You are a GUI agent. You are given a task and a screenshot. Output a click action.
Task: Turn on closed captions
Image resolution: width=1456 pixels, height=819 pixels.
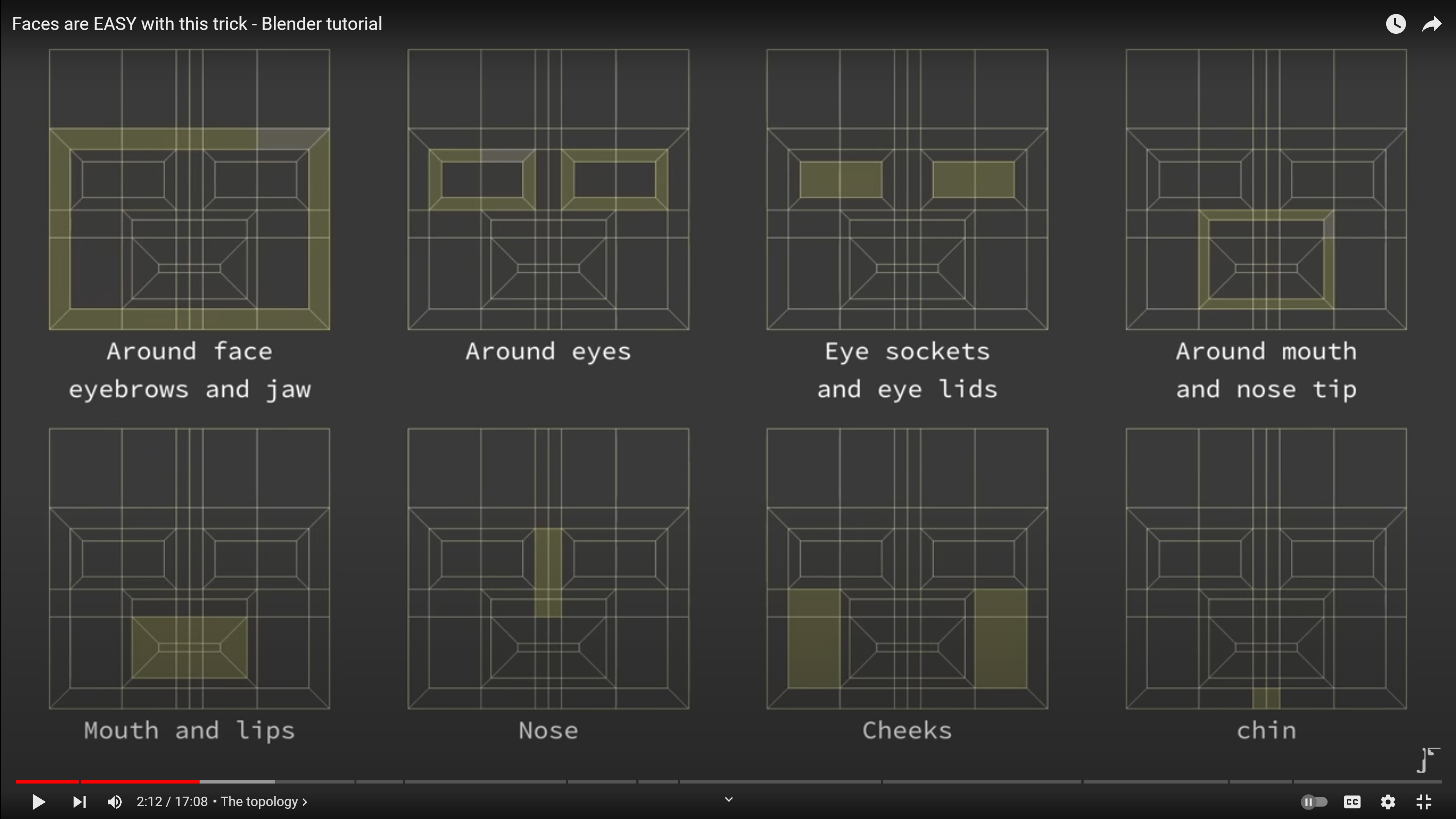click(1352, 802)
